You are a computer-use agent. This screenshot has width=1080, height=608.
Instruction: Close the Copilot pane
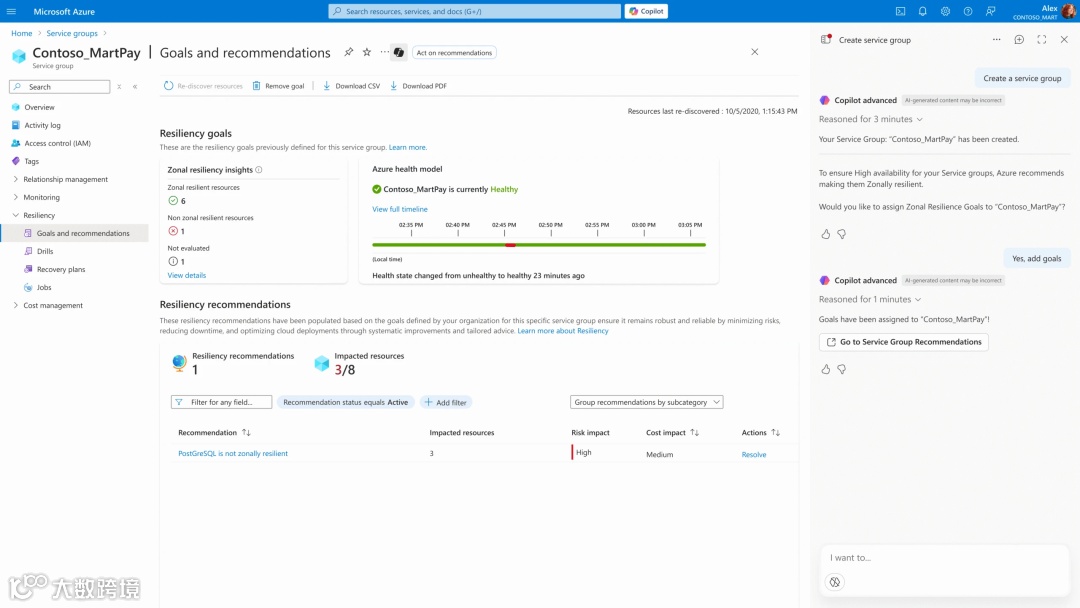(1064, 40)
